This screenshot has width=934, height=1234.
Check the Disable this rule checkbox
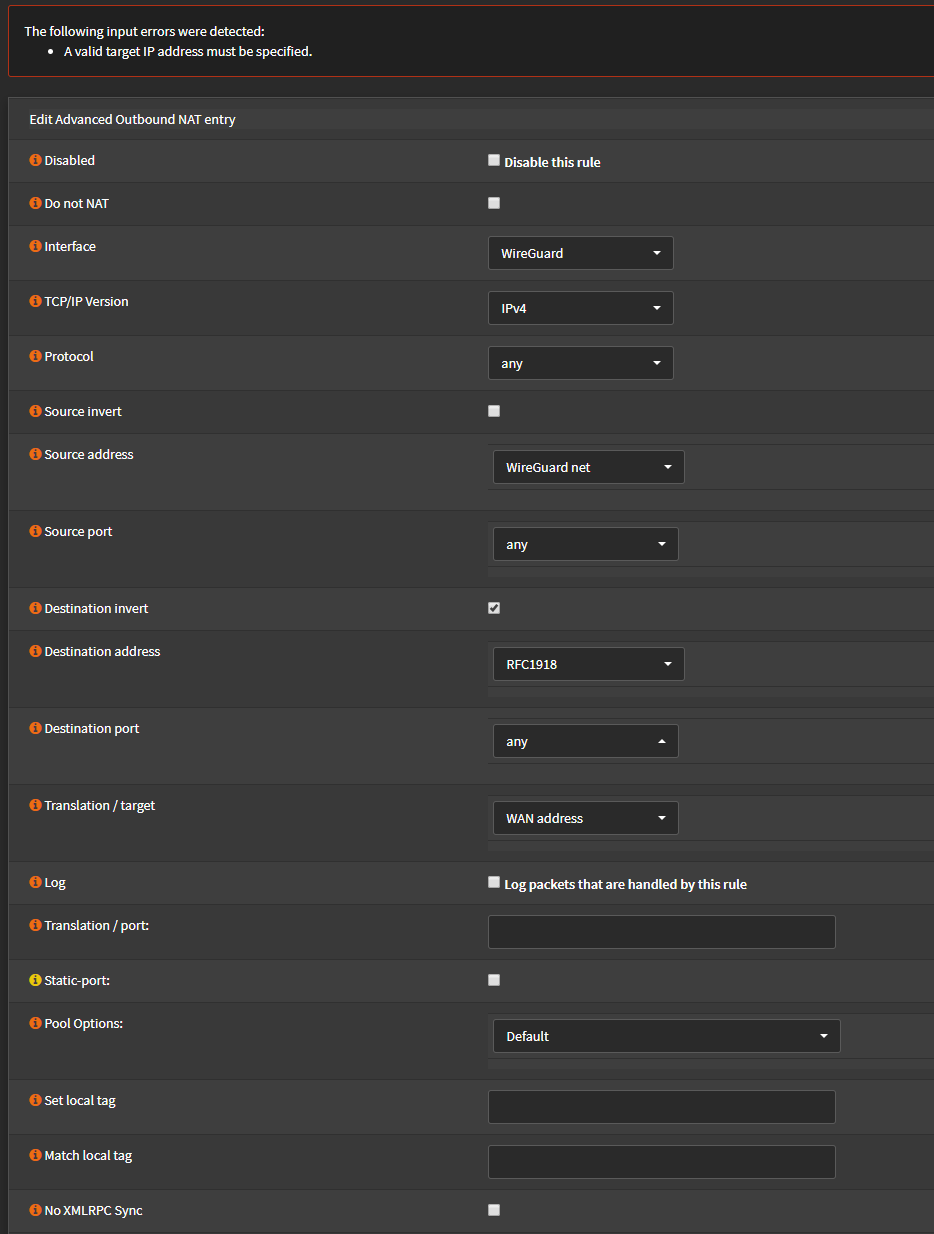(493, 159)
